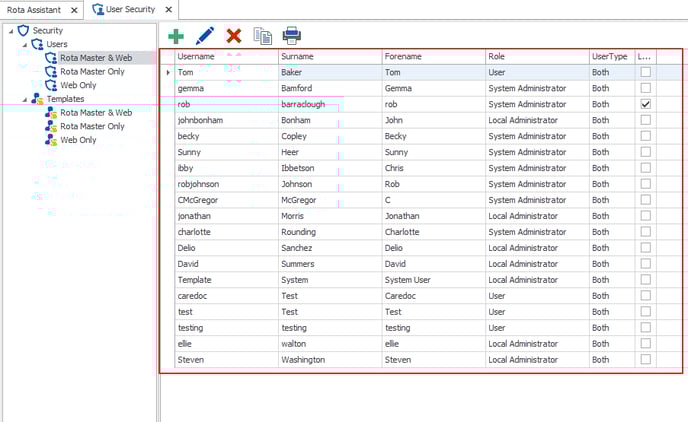Collapse the Templates tree node

pos(25,100)
